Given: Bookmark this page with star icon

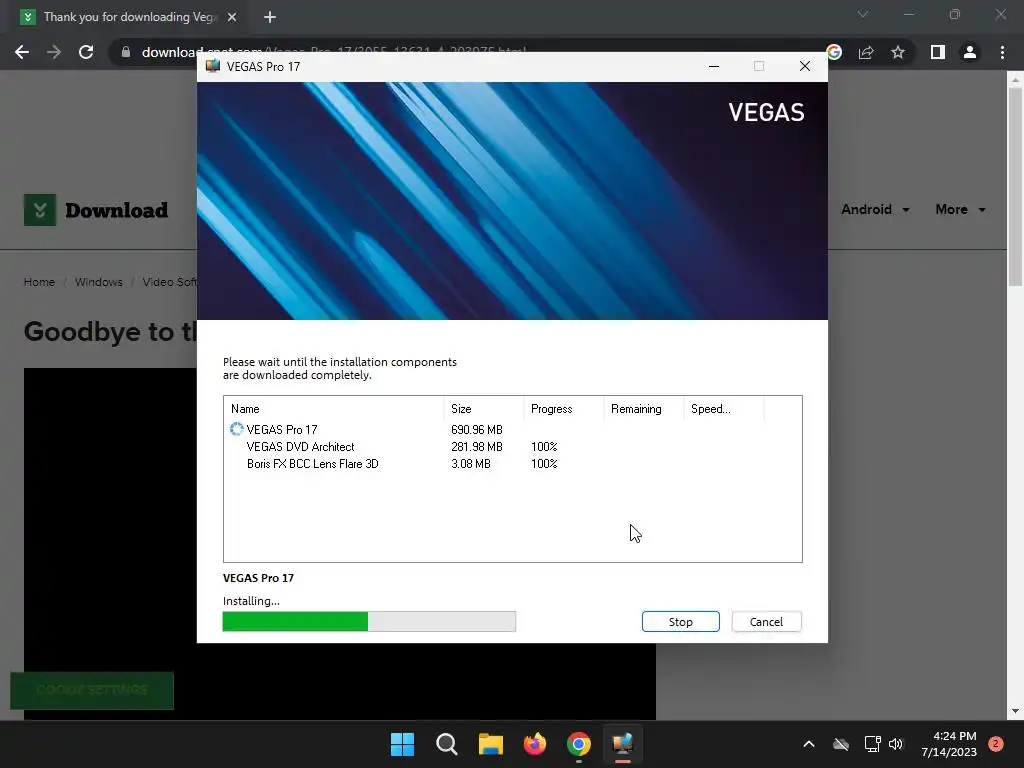Looking at the screenshot, I should [898, 52].
